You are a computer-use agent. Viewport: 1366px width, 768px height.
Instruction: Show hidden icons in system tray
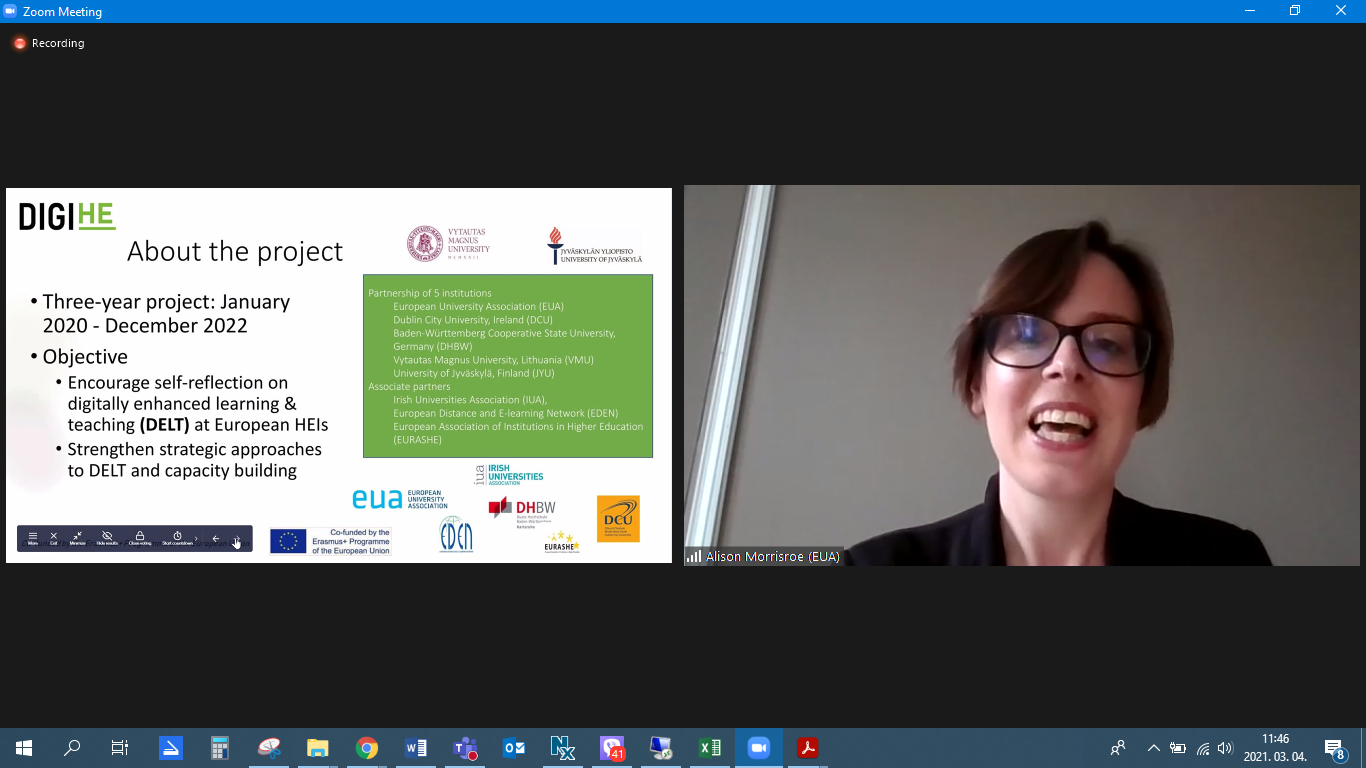tap(1153, 748)
